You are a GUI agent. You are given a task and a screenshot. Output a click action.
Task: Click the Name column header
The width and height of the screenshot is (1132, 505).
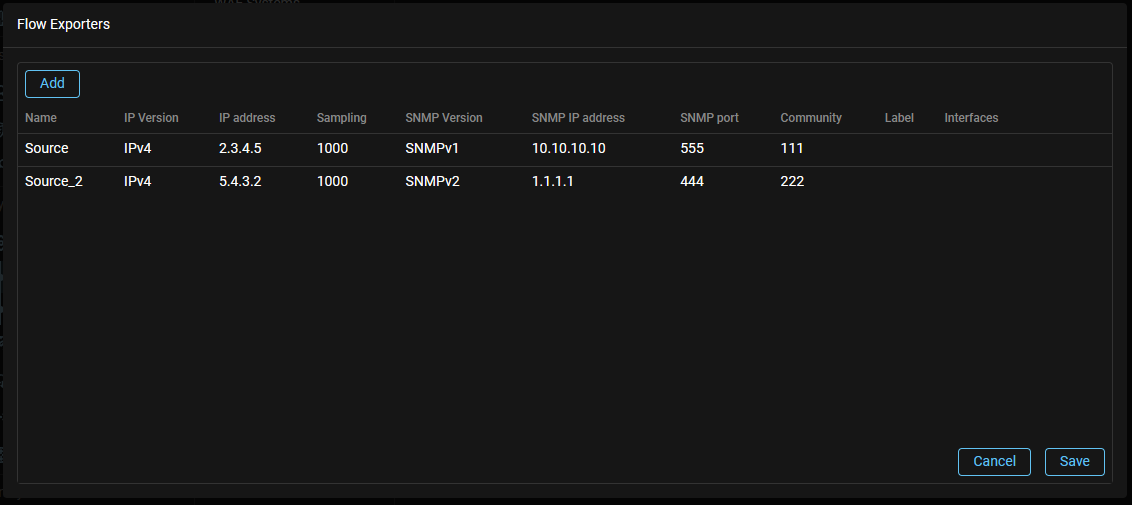(41, 118)
